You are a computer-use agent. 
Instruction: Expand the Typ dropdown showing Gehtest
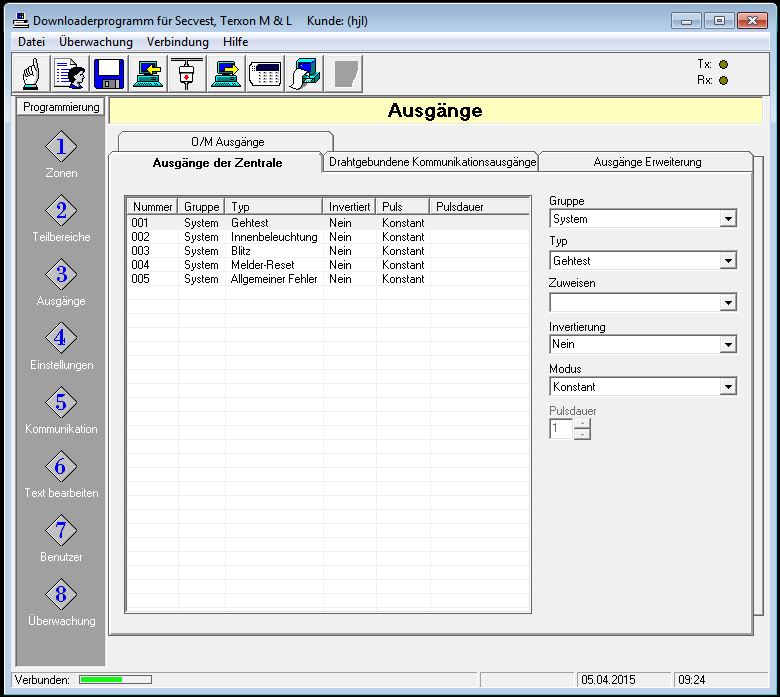[x=728, y=261]
